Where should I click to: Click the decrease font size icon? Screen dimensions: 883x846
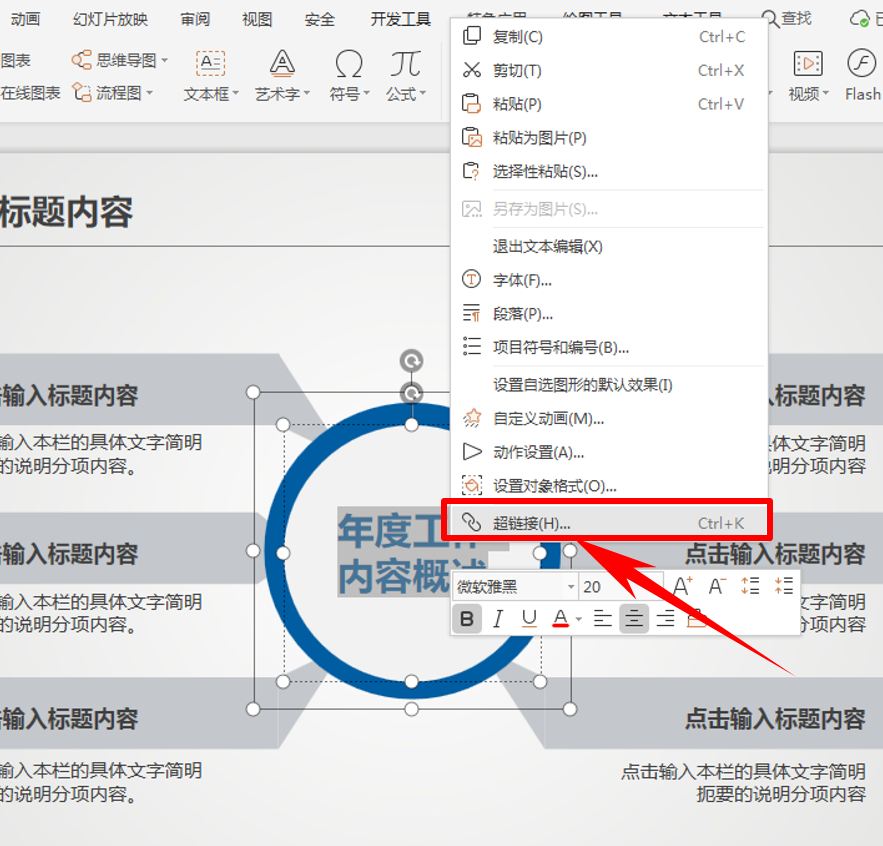(x=717, y=586)
